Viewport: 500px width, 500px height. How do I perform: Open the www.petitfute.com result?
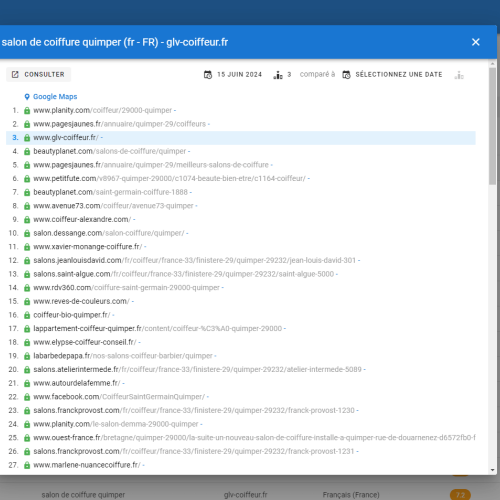[x=169, y=179]
